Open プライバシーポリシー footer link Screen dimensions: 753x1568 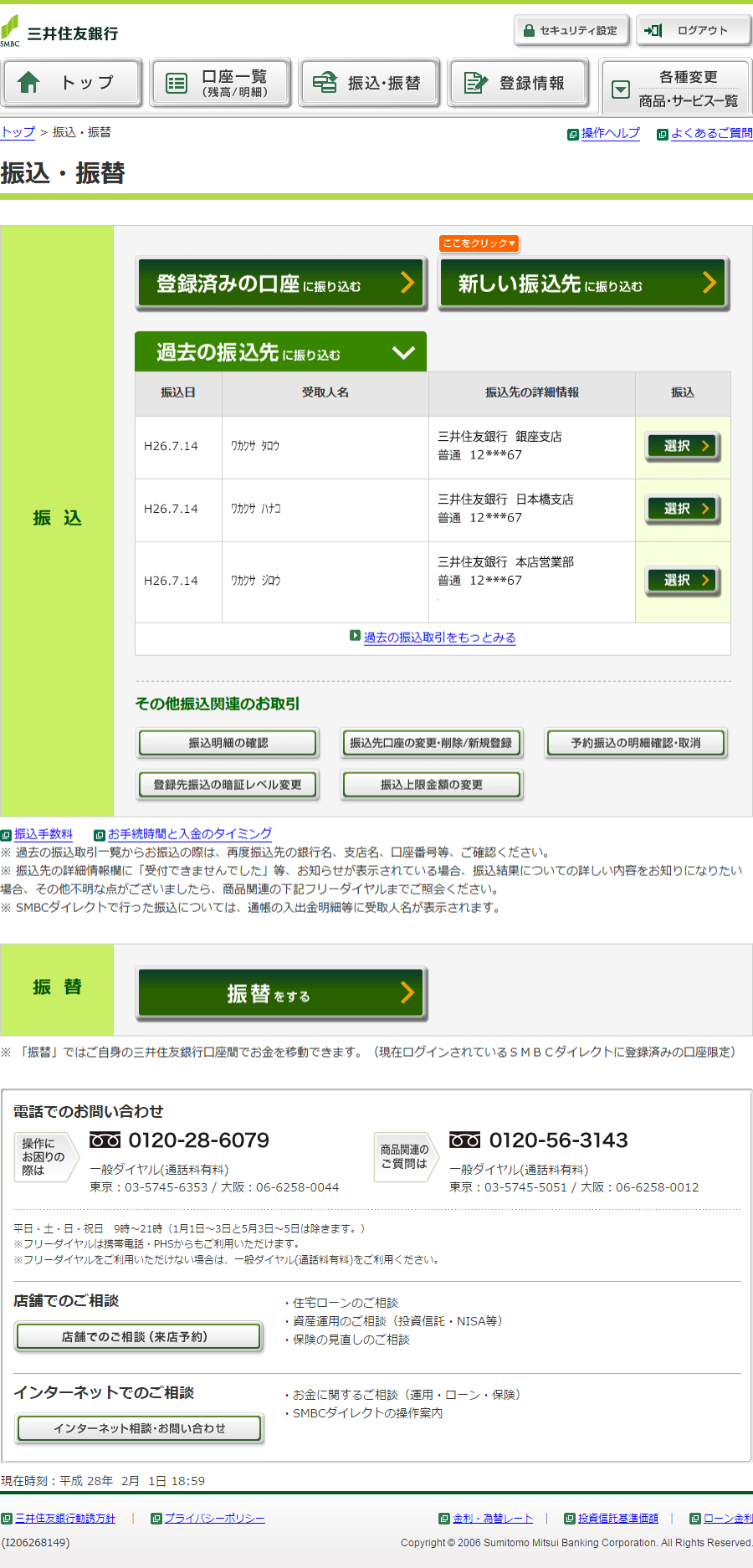click(x=214, y=1519)
